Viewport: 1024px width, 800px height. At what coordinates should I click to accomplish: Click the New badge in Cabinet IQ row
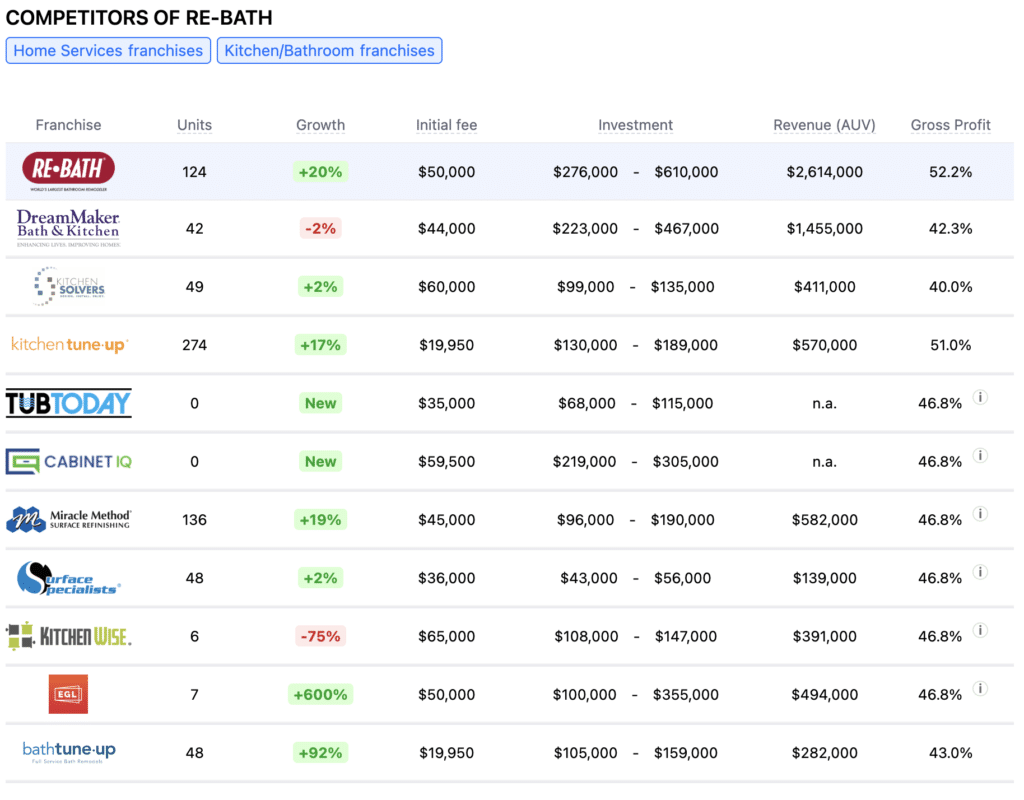coord(321,461)
